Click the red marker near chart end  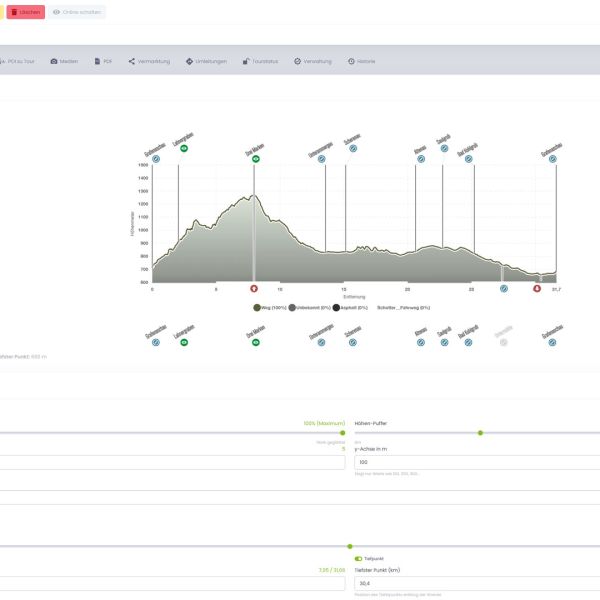tap(537, 288)
